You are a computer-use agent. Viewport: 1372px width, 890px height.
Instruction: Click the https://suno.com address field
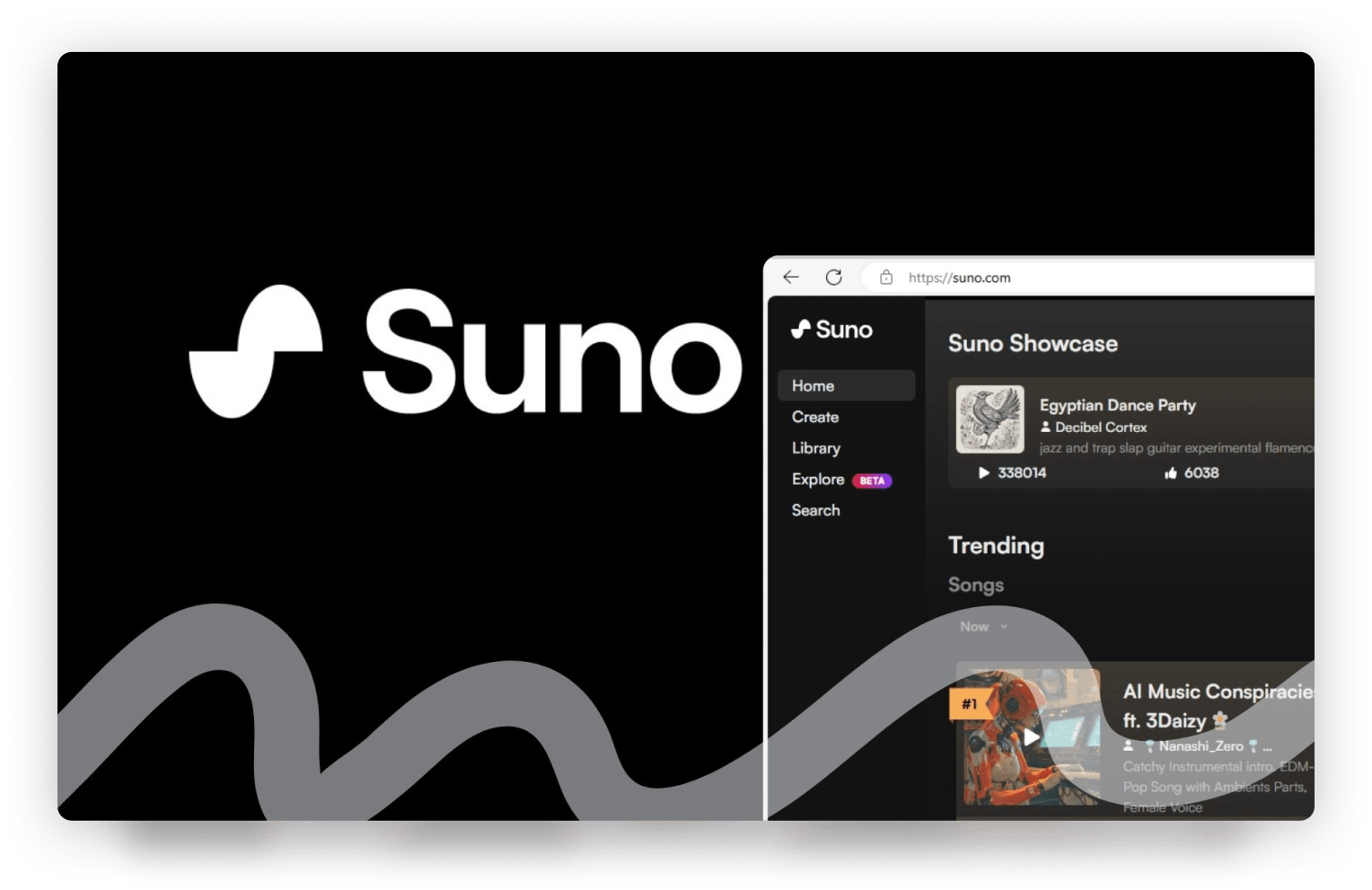coord(1089,278)
